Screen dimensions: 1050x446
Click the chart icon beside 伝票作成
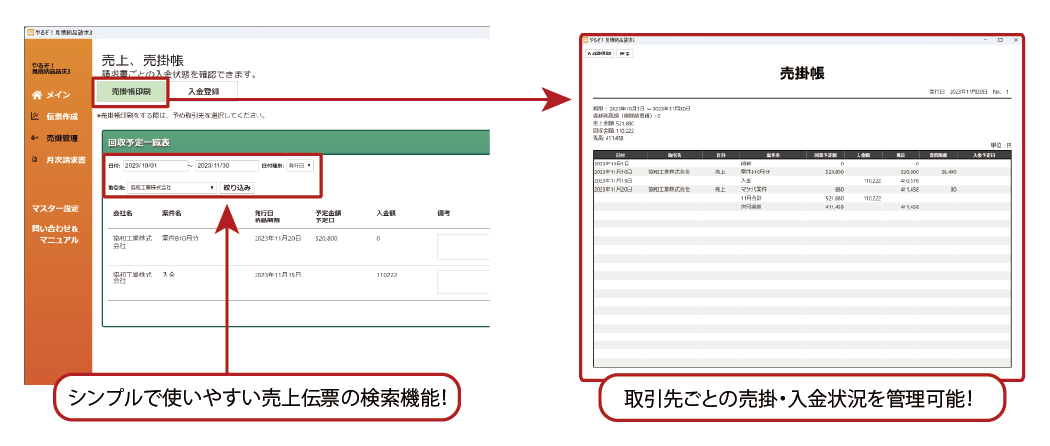point(35,116)
